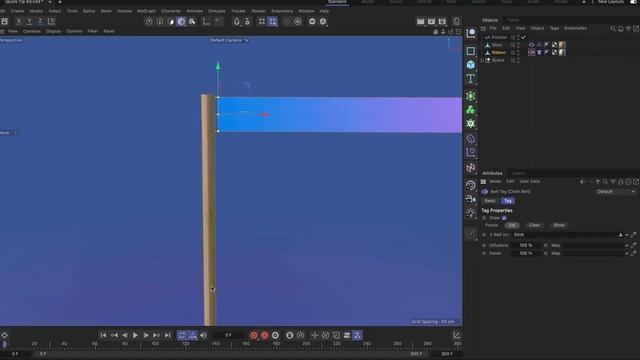Click the reset PSR icon in top-left toolbar
Viewport: 640px width, 360px height.
coord(4,21)
